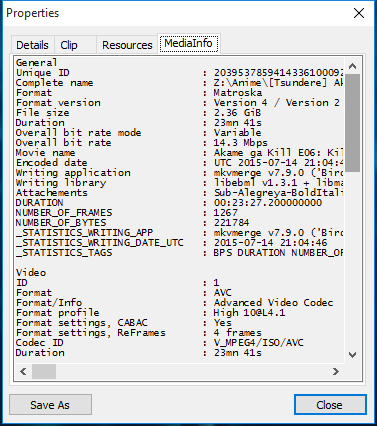The height and width of the screenshot is (426, 377).
Task: Click the 'Complete name' label
Action: [54, 83]
